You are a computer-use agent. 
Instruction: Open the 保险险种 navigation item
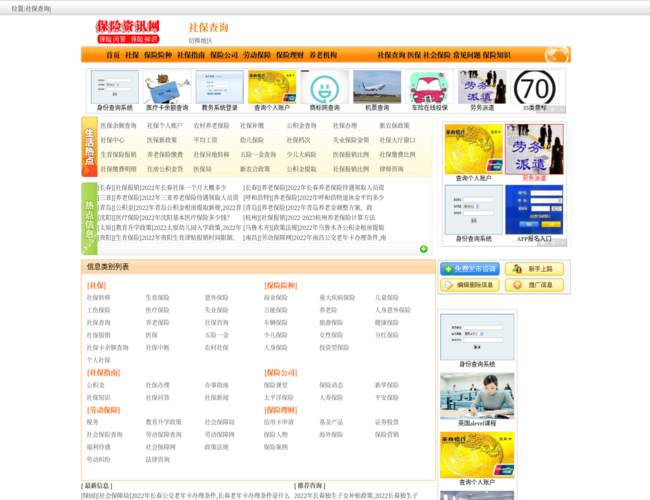tap(158, 55)
